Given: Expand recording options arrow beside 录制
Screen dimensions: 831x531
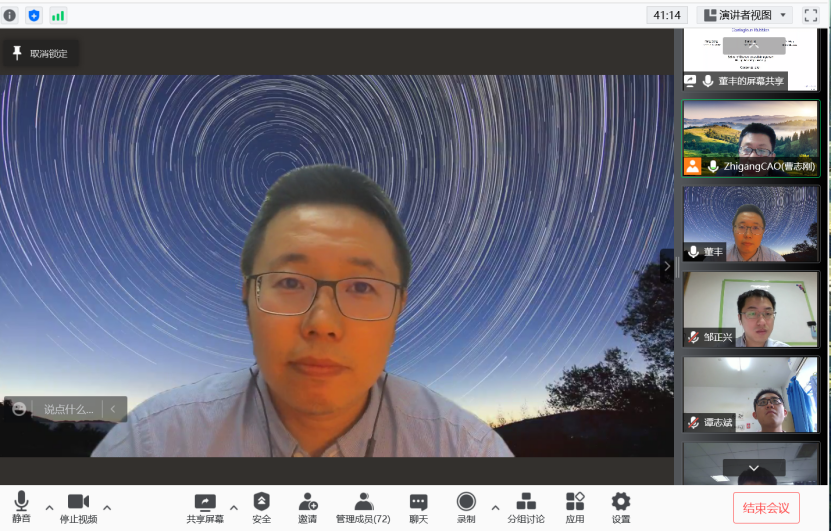Looking at the screenshot, I should point(495,508).
